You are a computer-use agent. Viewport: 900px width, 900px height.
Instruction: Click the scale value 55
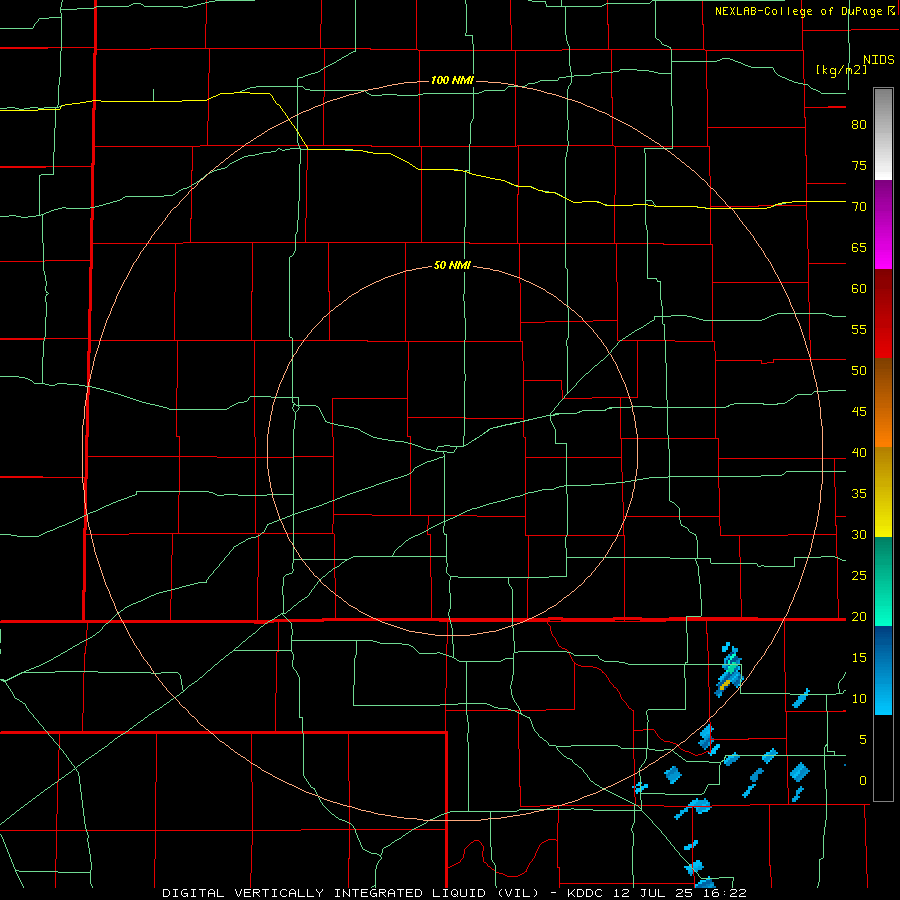tap(859, 329)
